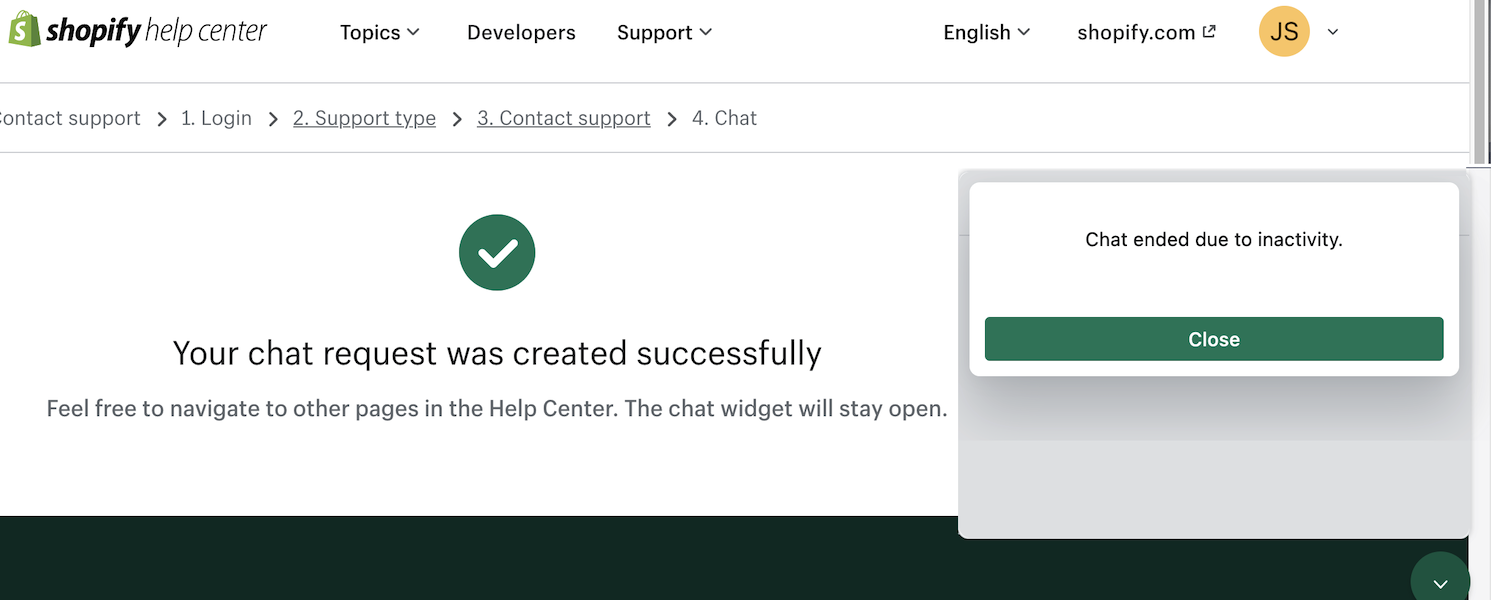Click the first "Contact support" breadcrumb at the far left
Screen dimensions: 1491x600
click(x=70, y=118)
